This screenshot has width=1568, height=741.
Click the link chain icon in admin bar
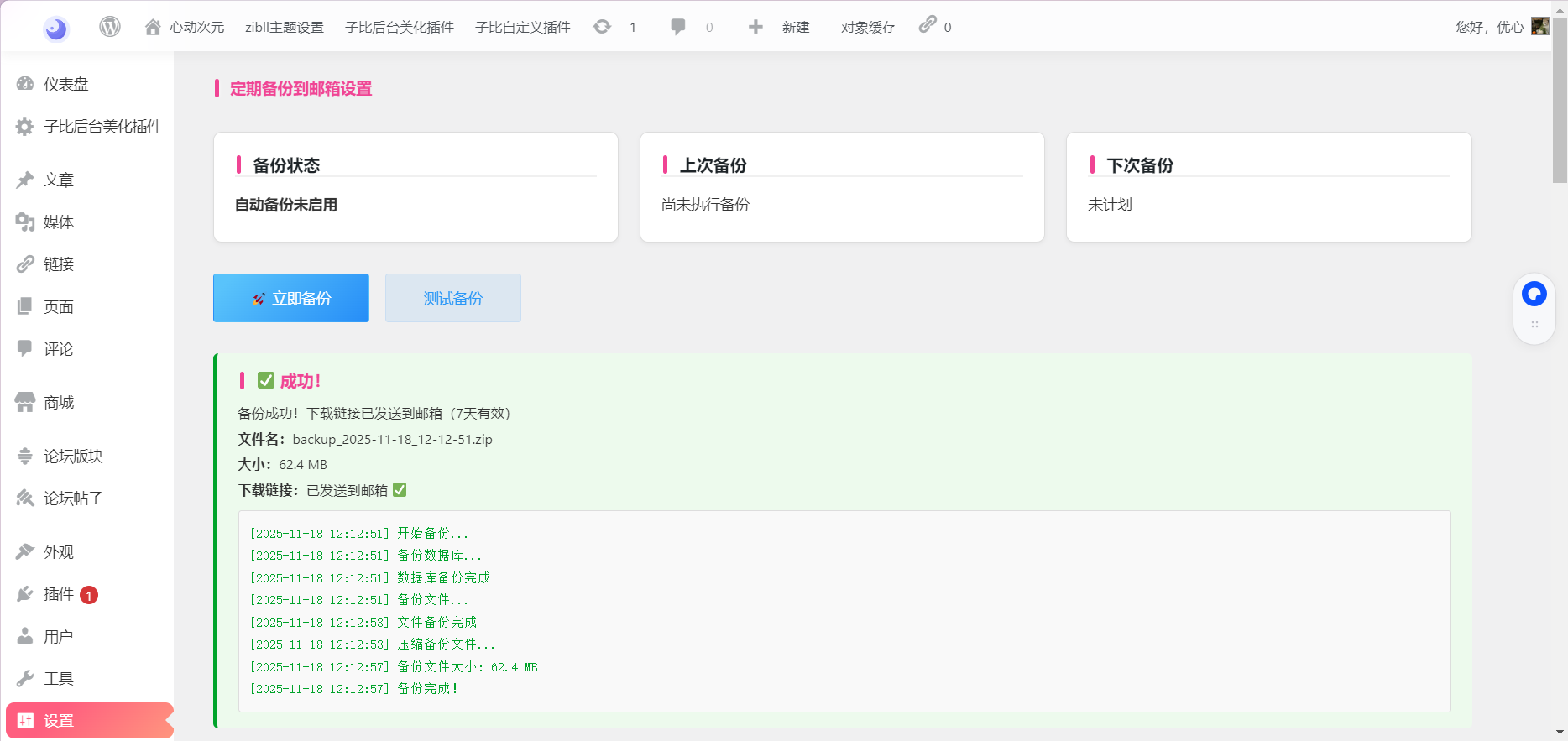coord(927,24)
